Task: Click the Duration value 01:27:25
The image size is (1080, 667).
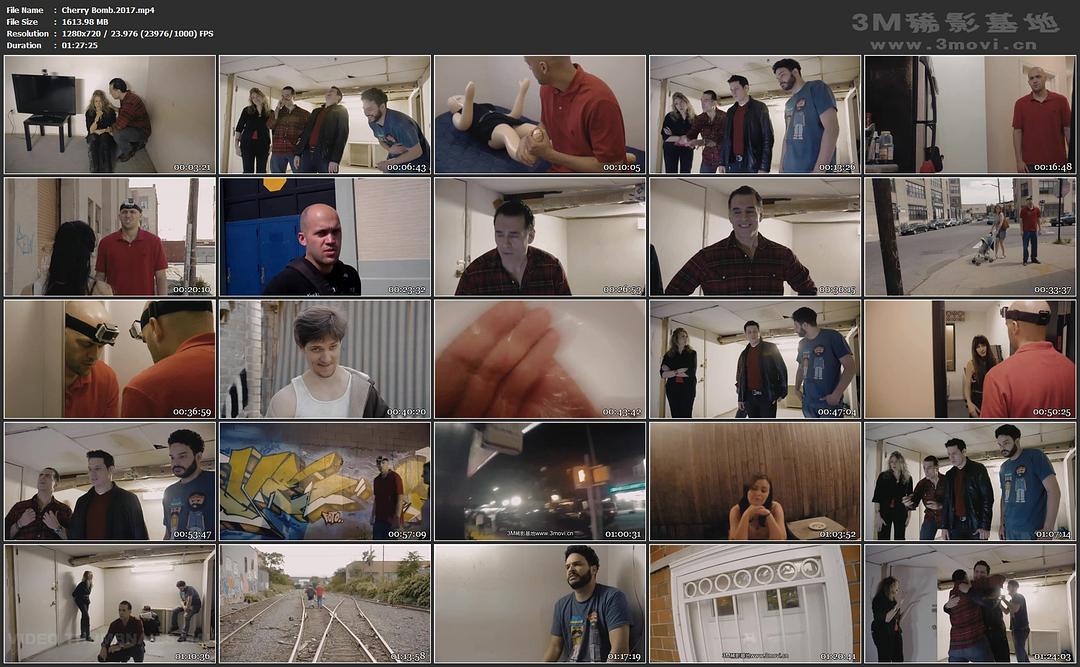Action: pos(79,45)
